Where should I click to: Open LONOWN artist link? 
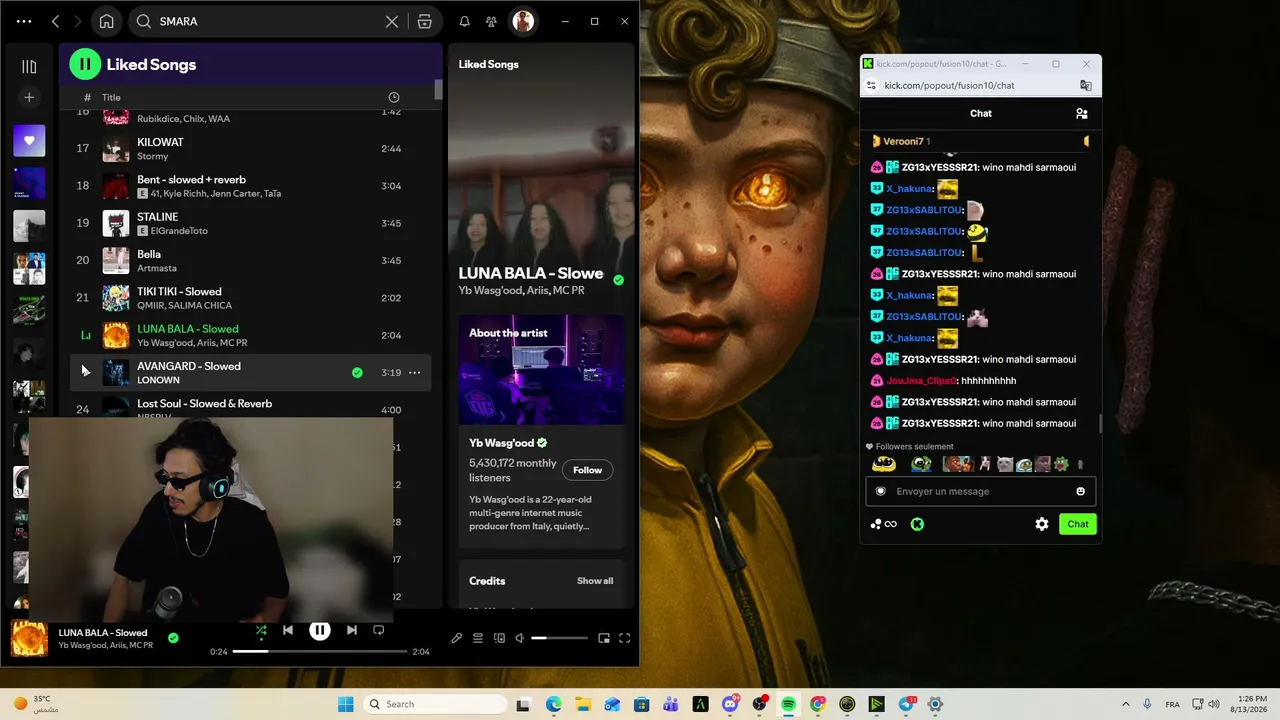pyautogui.click(x=158, y=380)
